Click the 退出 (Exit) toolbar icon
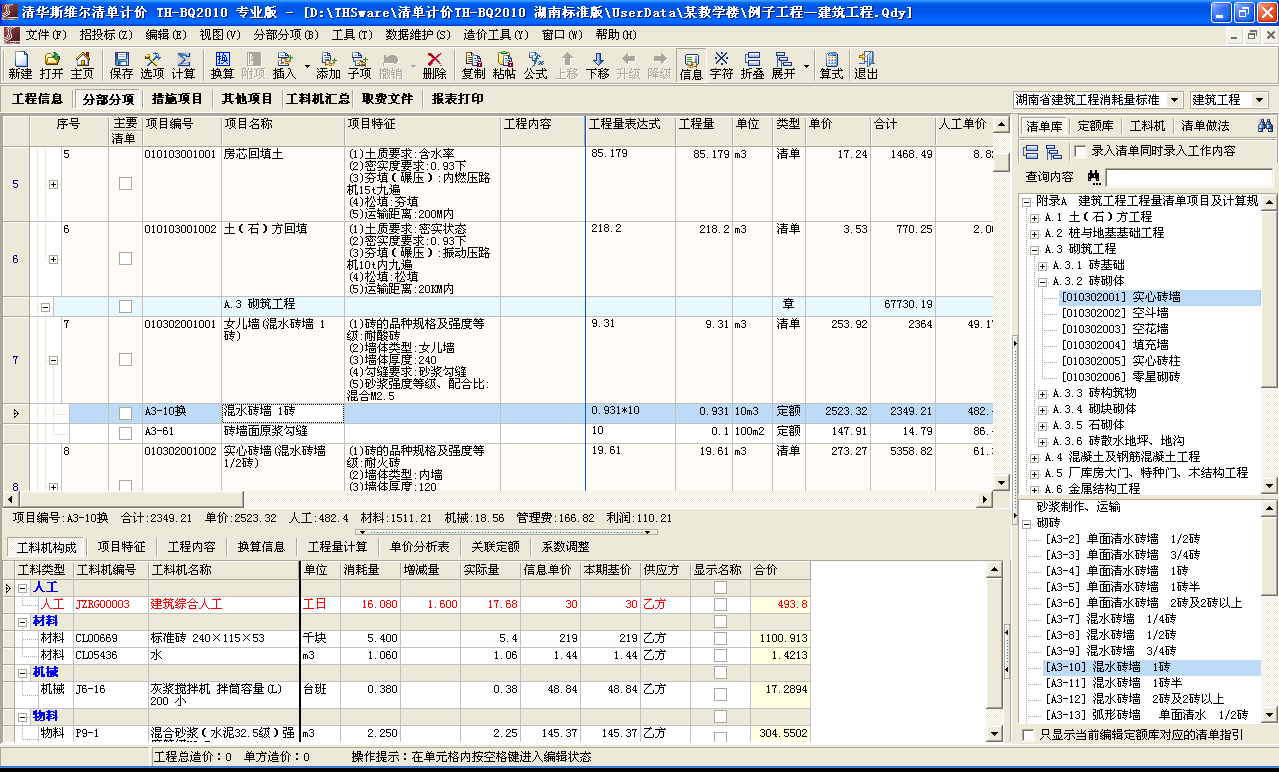 [x=865, y=66]
